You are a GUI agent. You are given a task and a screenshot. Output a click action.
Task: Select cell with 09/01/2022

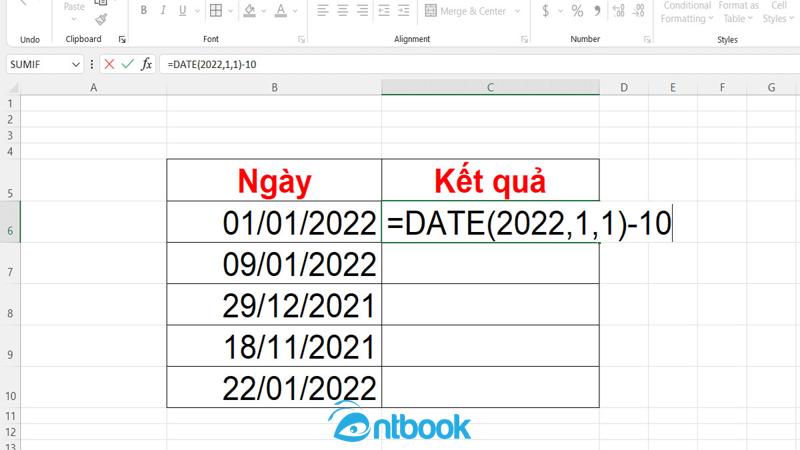tap(274, 263)
